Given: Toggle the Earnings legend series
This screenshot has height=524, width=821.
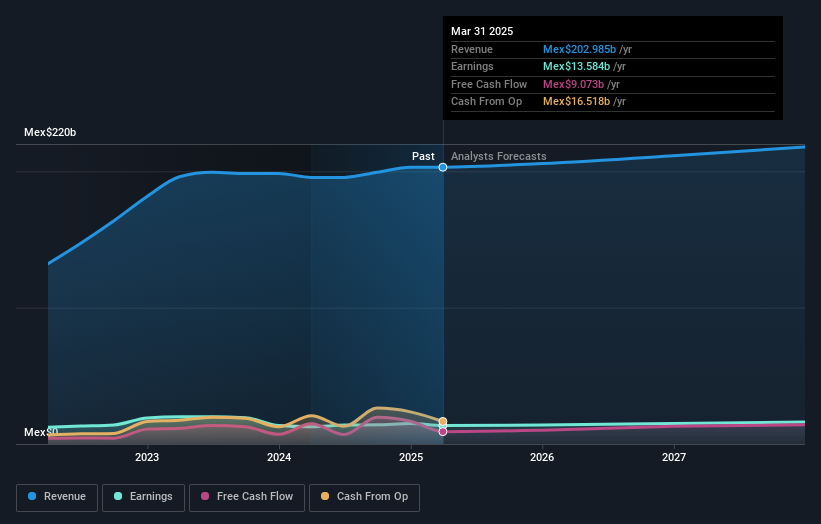Looking at the screenshot, I should [143, 497].
